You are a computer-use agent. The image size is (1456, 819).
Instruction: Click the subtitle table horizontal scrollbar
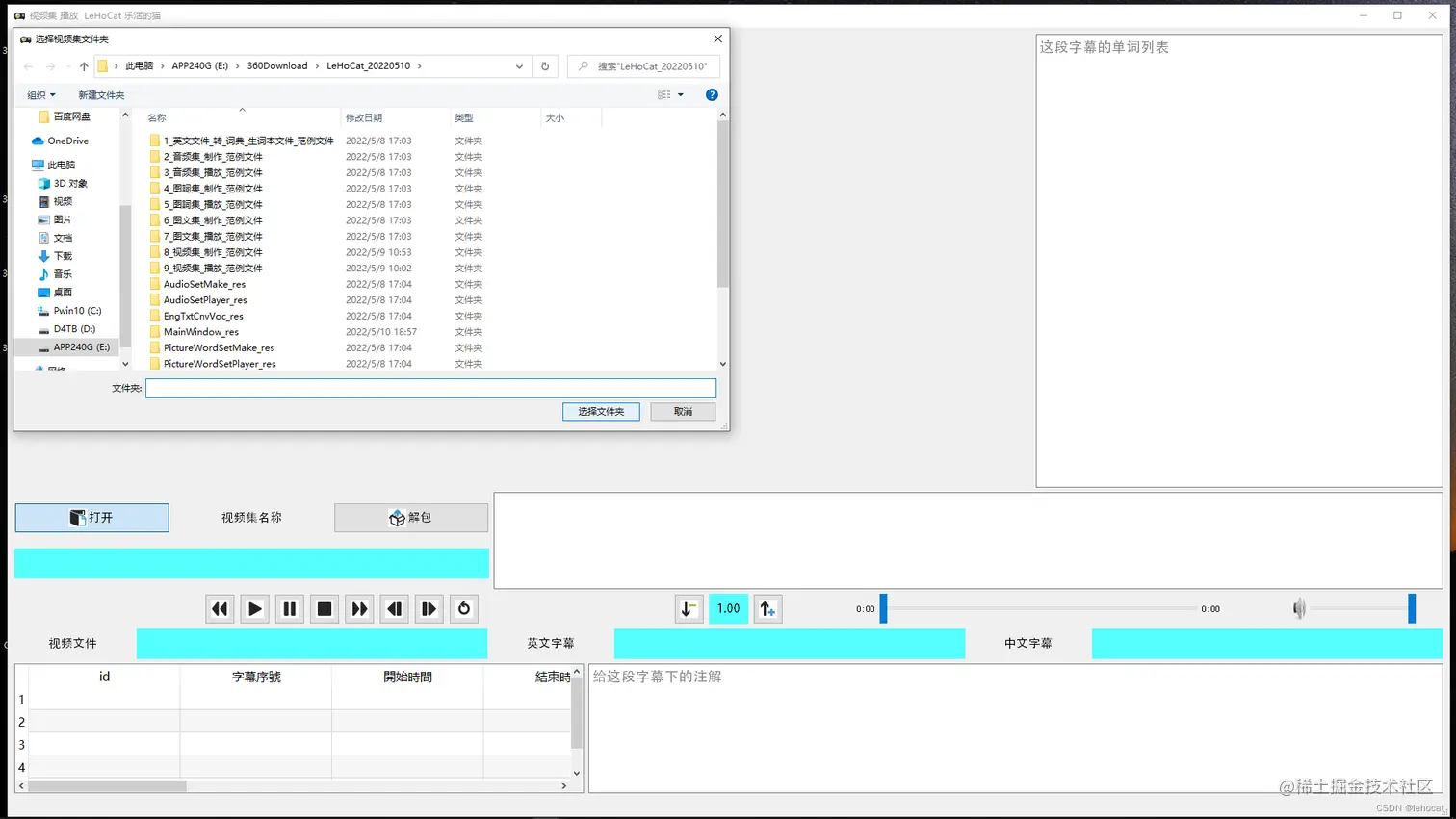pos(107,786)
